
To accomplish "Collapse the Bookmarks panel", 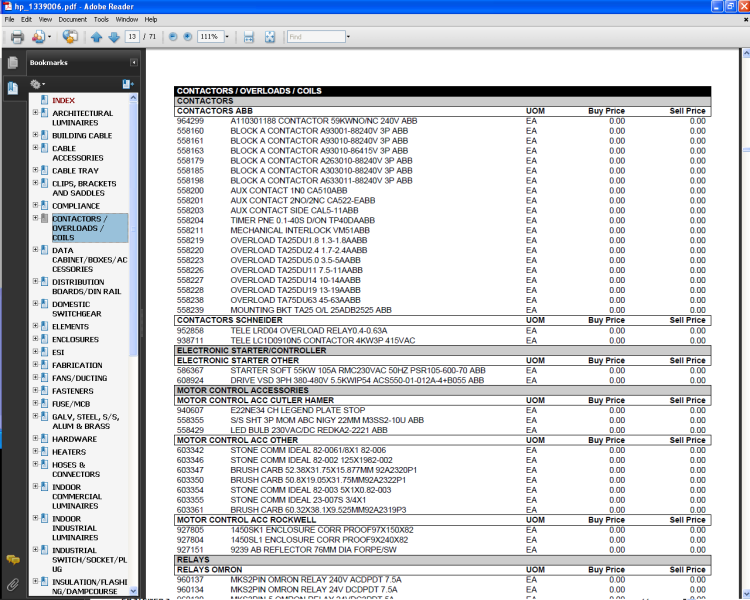I will [x=133, y=63].
